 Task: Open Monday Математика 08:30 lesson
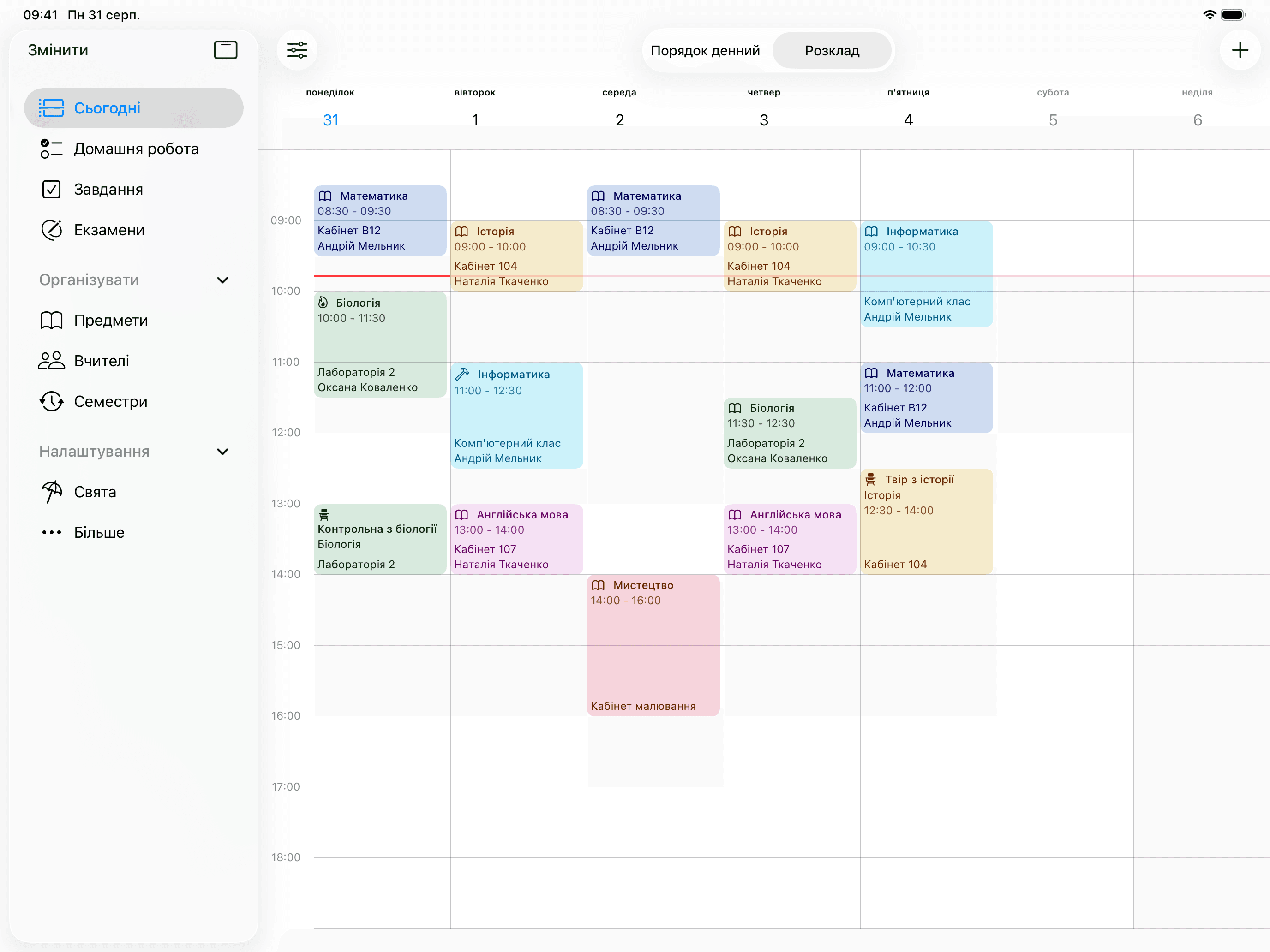[x=380, y=220]
